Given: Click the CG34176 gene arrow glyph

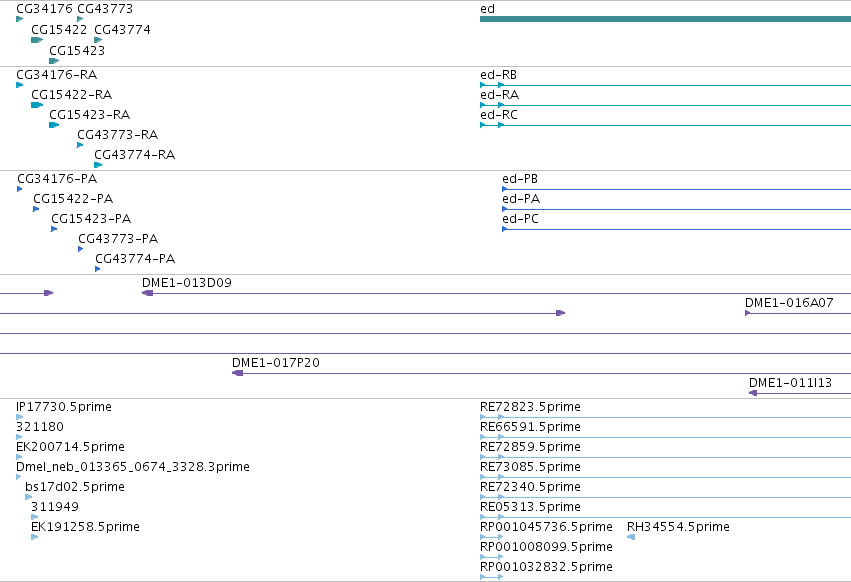Looking at the screenshot, I should click(x=20, y=19).
